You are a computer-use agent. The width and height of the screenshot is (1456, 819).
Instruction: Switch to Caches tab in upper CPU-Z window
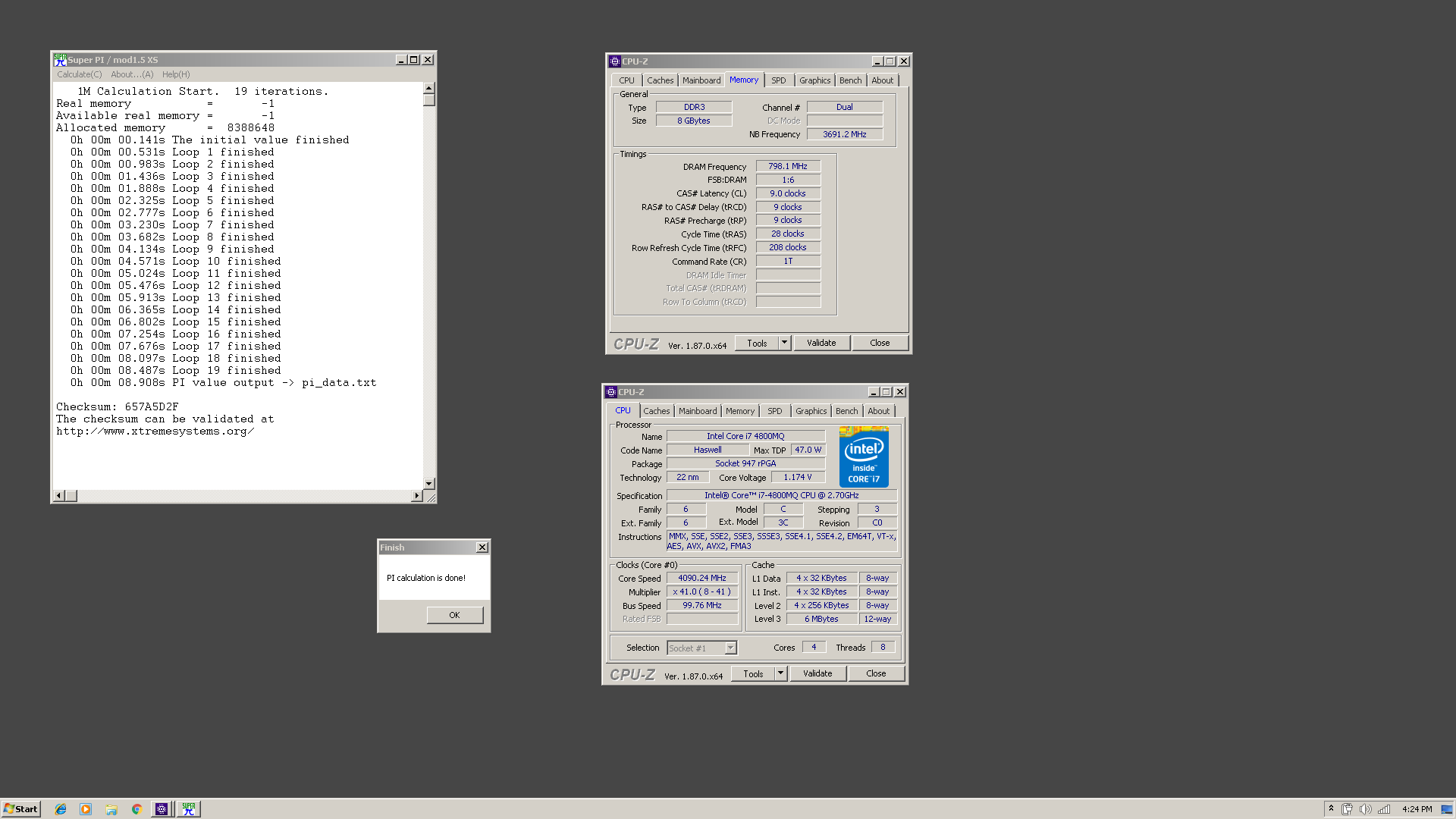[660, 80]
